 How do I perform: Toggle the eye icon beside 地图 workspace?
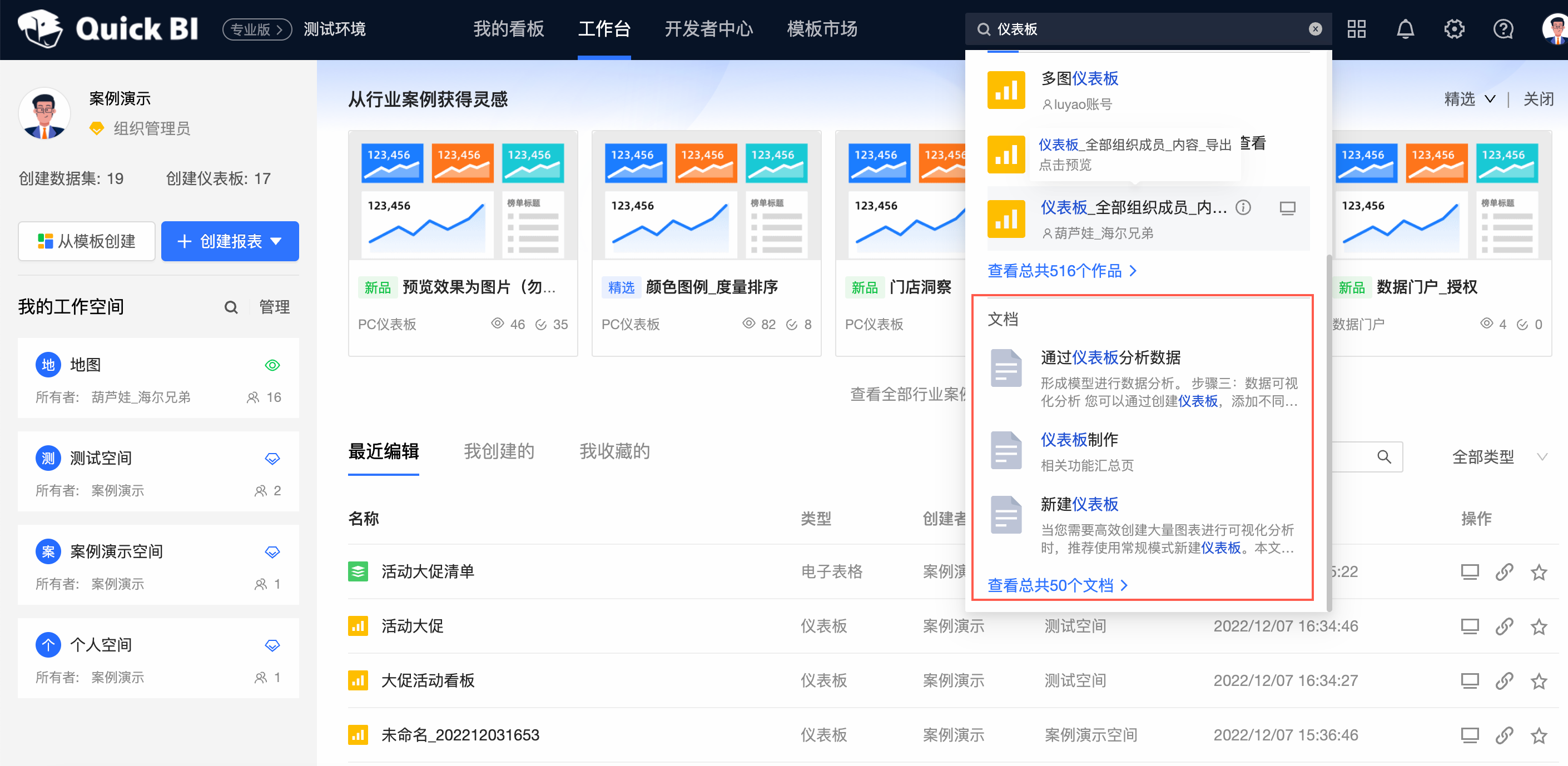272,365
